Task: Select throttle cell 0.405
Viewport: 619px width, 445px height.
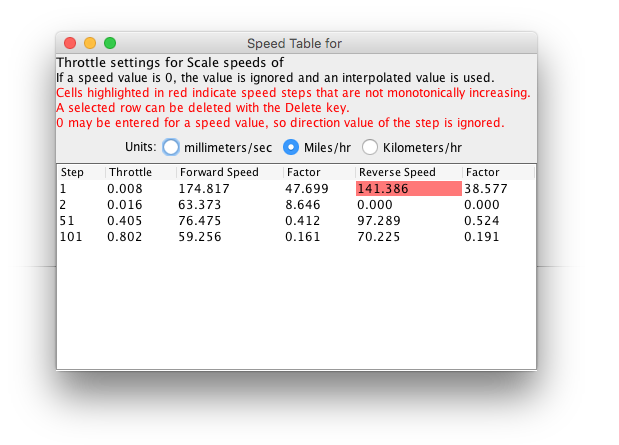Action: pyautogui.click(x=141, y=220)
